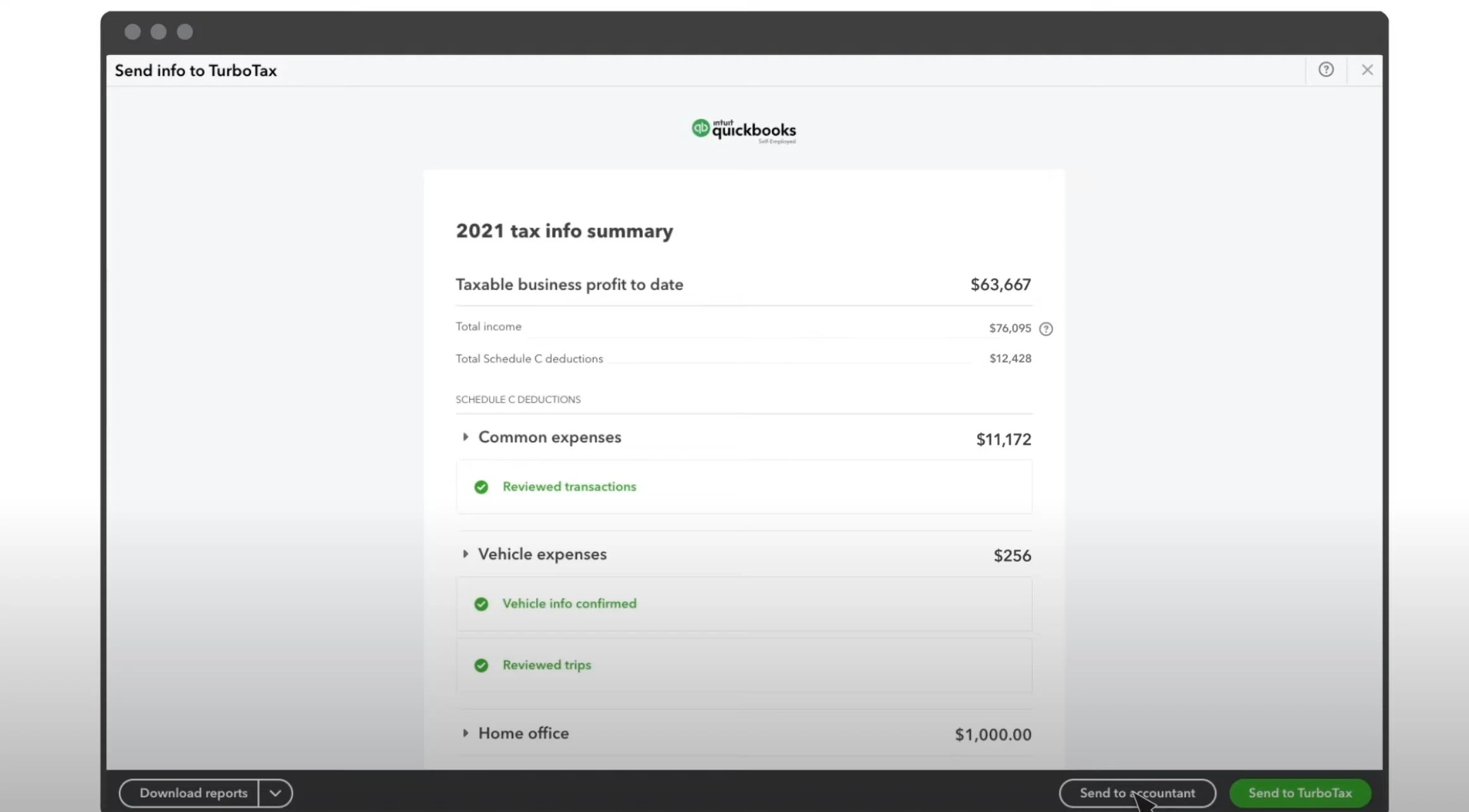Viewport: 1469px width, 812px height.
Task: Click the Intuit QuickBooks logo
Action: click(743, 130)
